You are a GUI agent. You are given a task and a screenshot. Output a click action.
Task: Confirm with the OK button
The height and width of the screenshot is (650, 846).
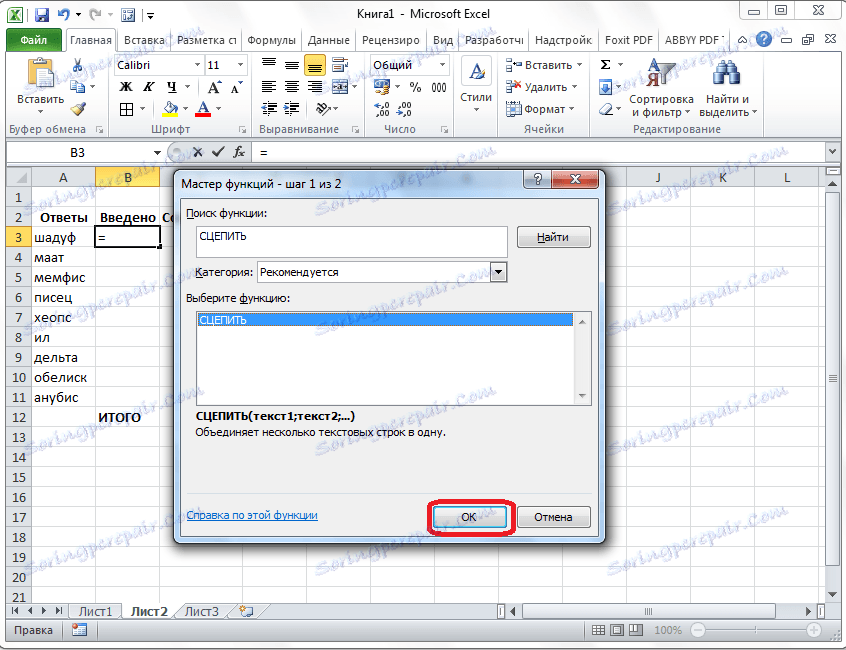(469, 517)
